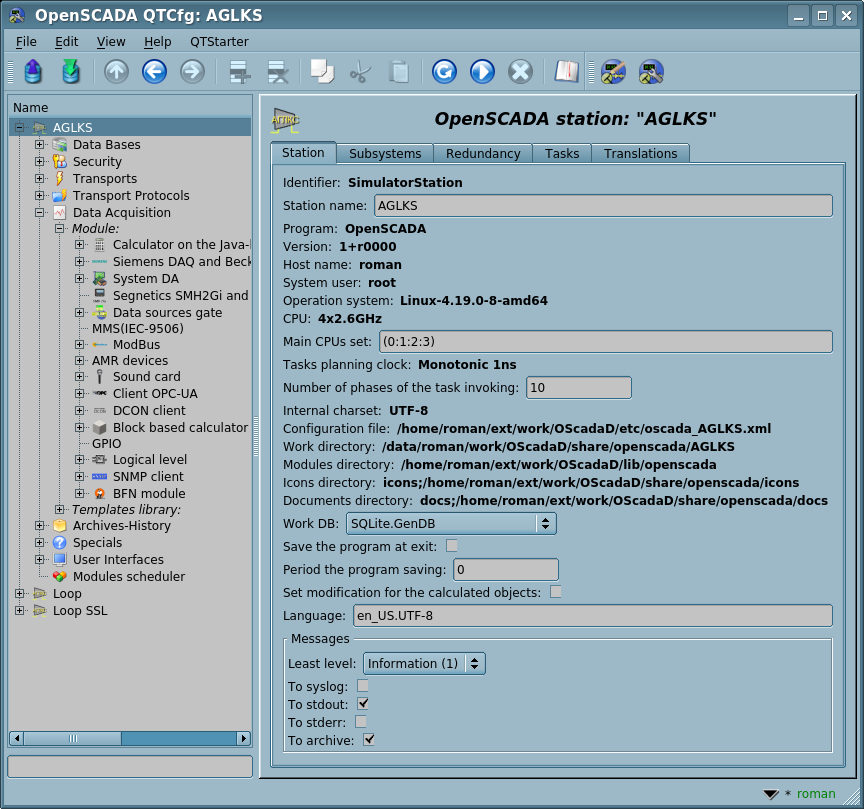
Task: Select User Interfaces in the tree
Action: (x=118, y=560)
